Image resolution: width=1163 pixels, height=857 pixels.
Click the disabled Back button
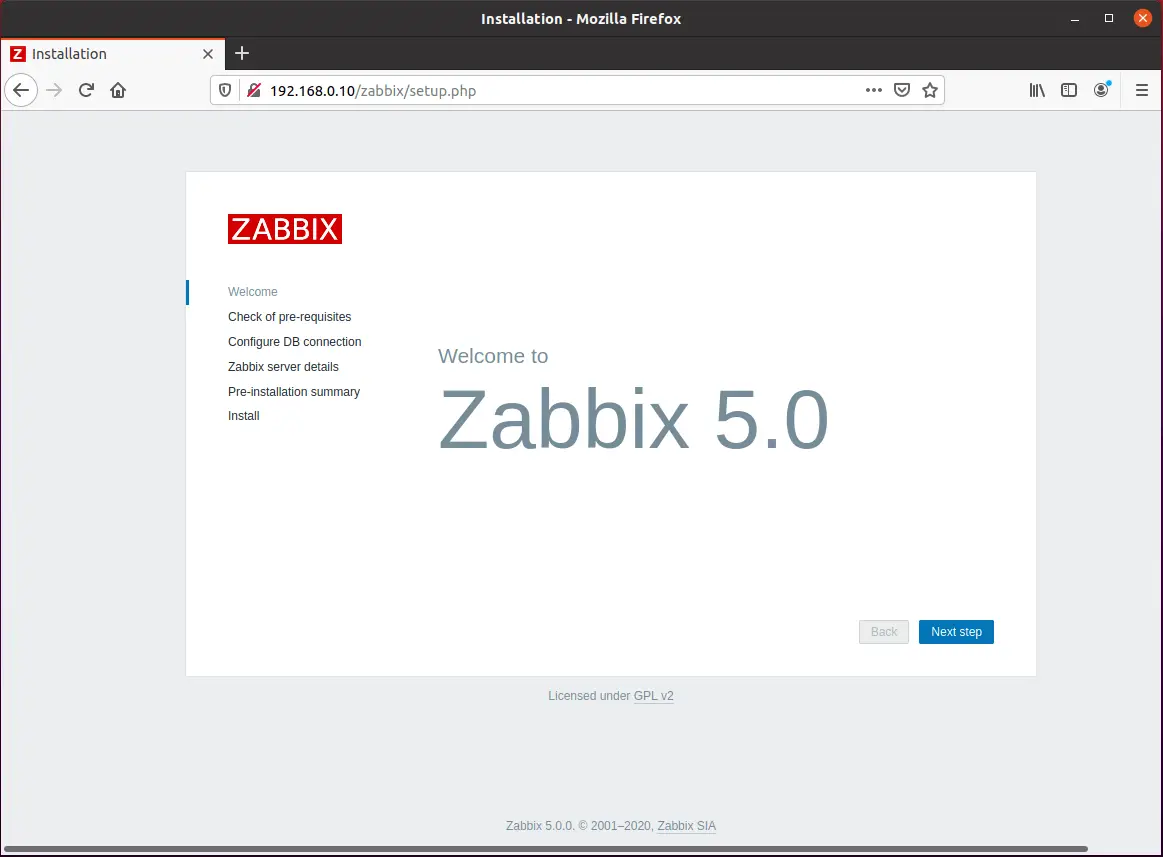click(883, 631)
